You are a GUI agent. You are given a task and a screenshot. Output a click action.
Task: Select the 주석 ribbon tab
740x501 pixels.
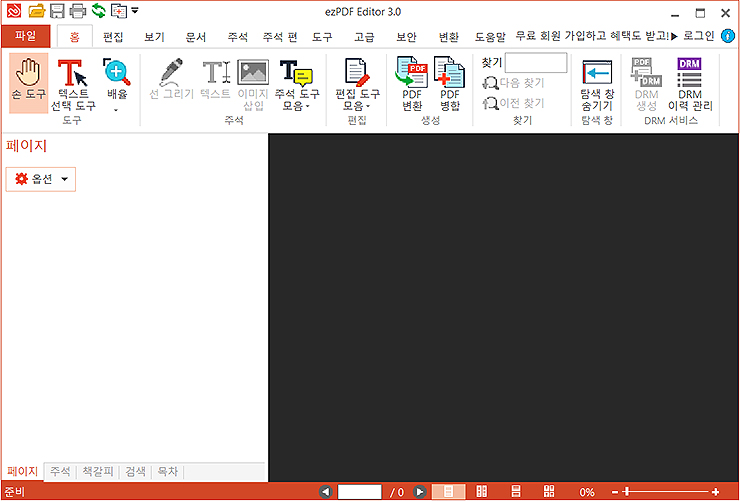[237, 37]
